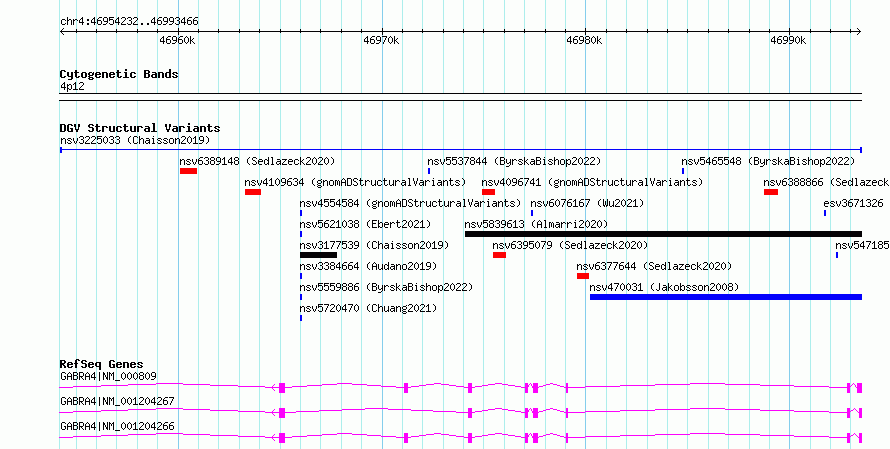Click nsv5537844 (ByrskaBishop2022) label
Image resolution: width=890 pixels, height=449 pixels.
coord(514,161)
